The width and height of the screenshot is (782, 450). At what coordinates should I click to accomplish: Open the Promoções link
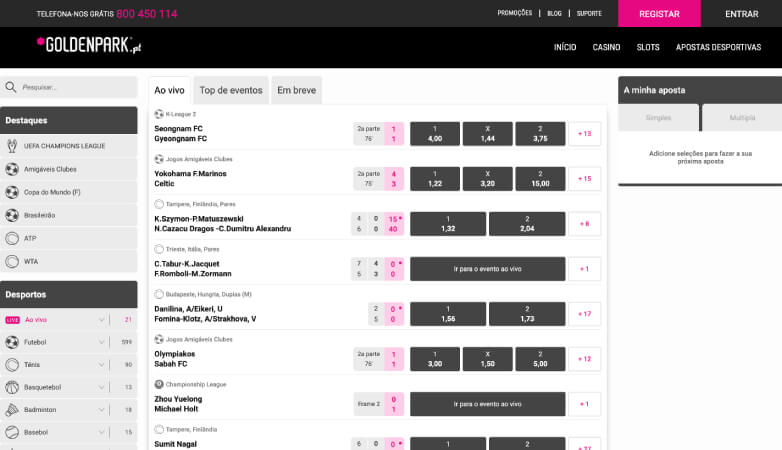point(515,13)
